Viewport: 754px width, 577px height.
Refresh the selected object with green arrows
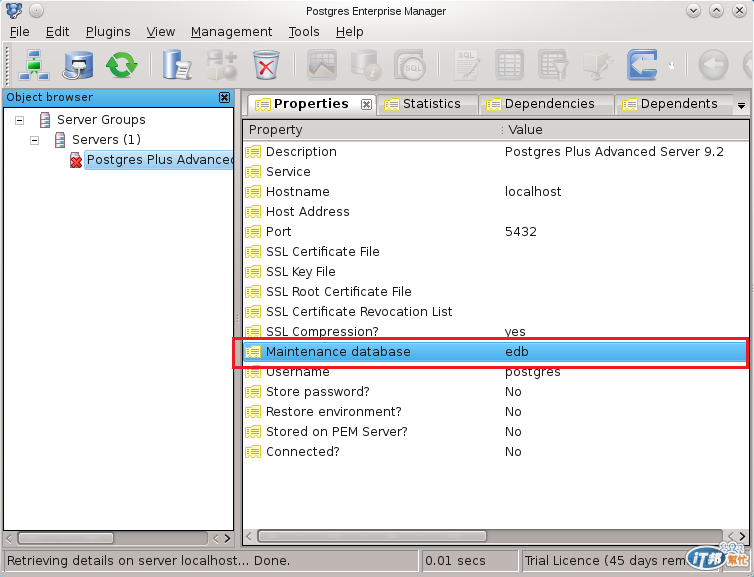pos(122,65)
